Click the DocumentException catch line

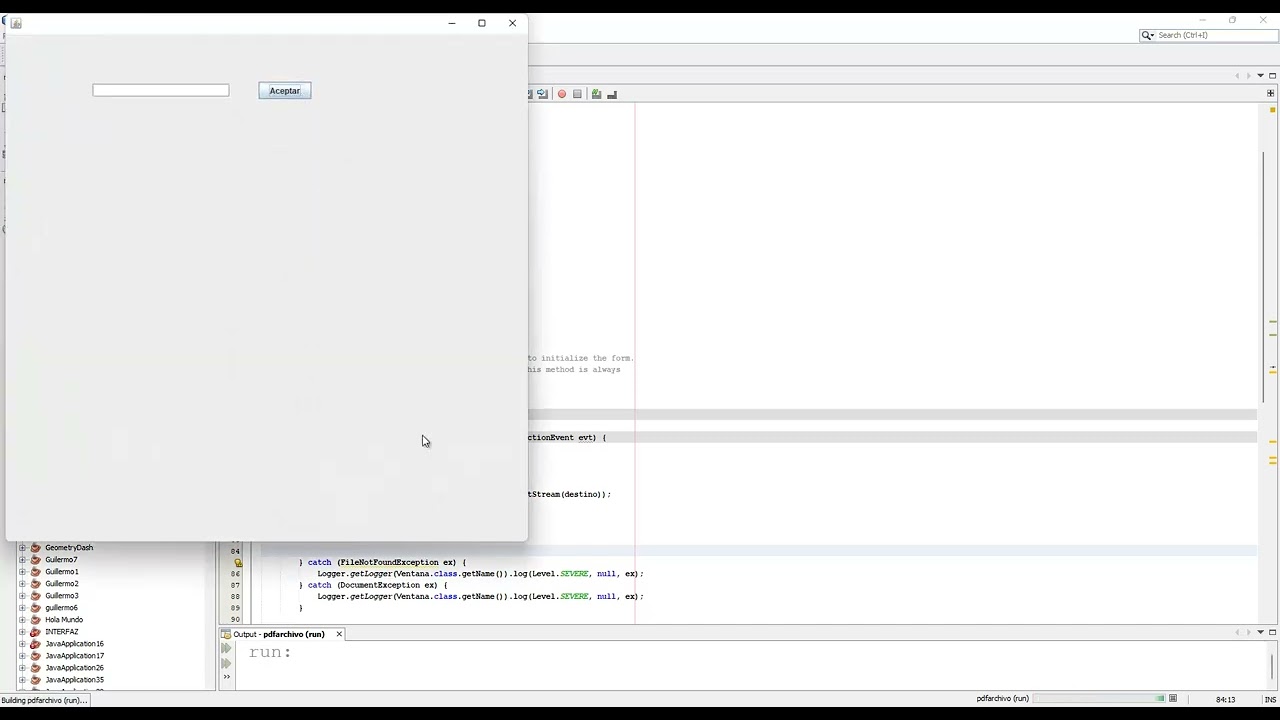373,586
